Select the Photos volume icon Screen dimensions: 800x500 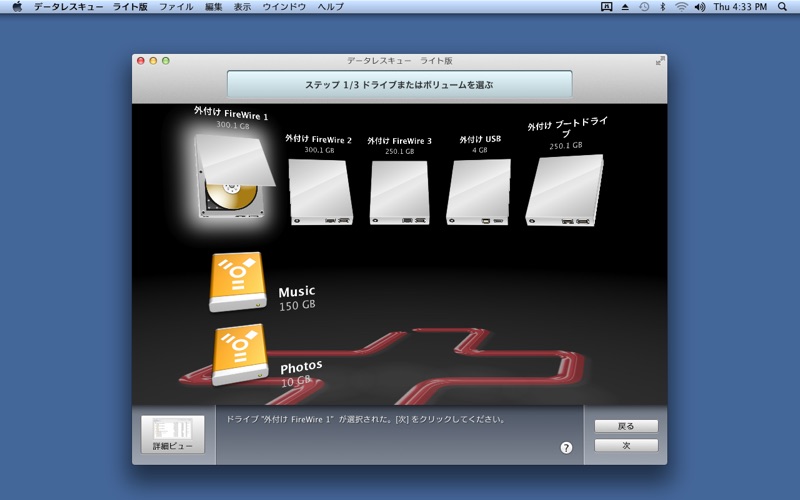point(240,355)
